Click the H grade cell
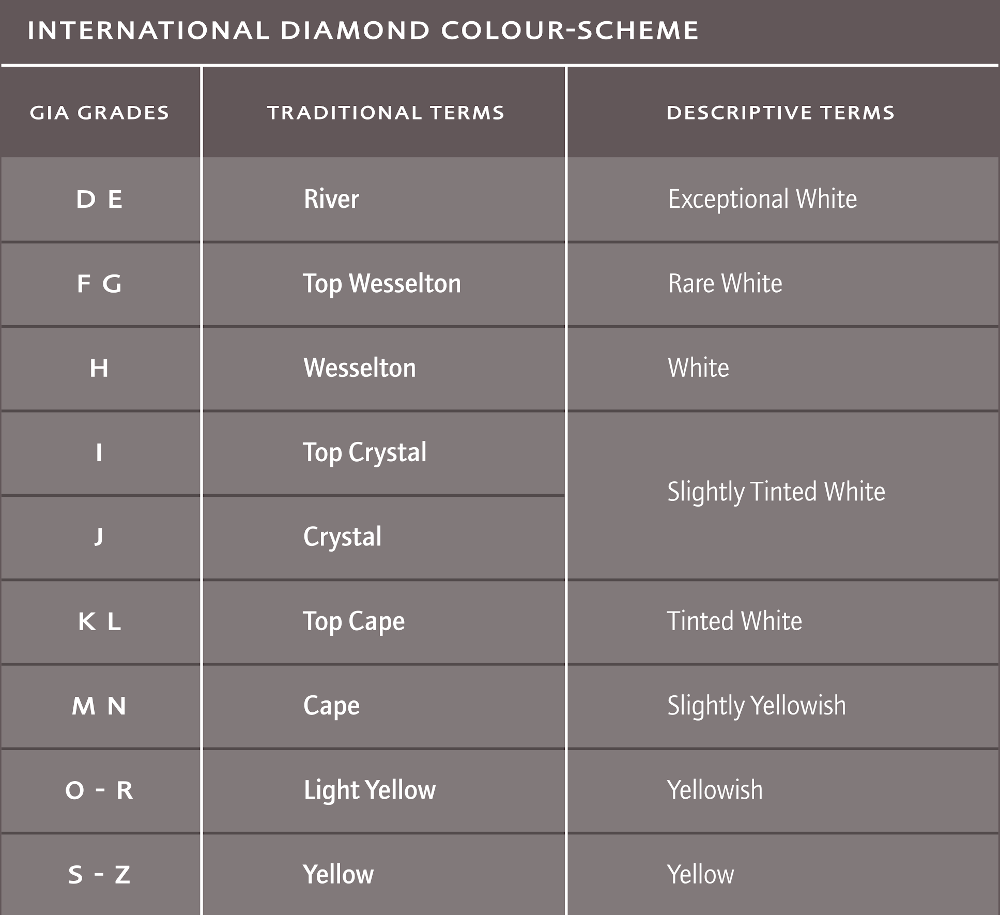 point(99,368)
